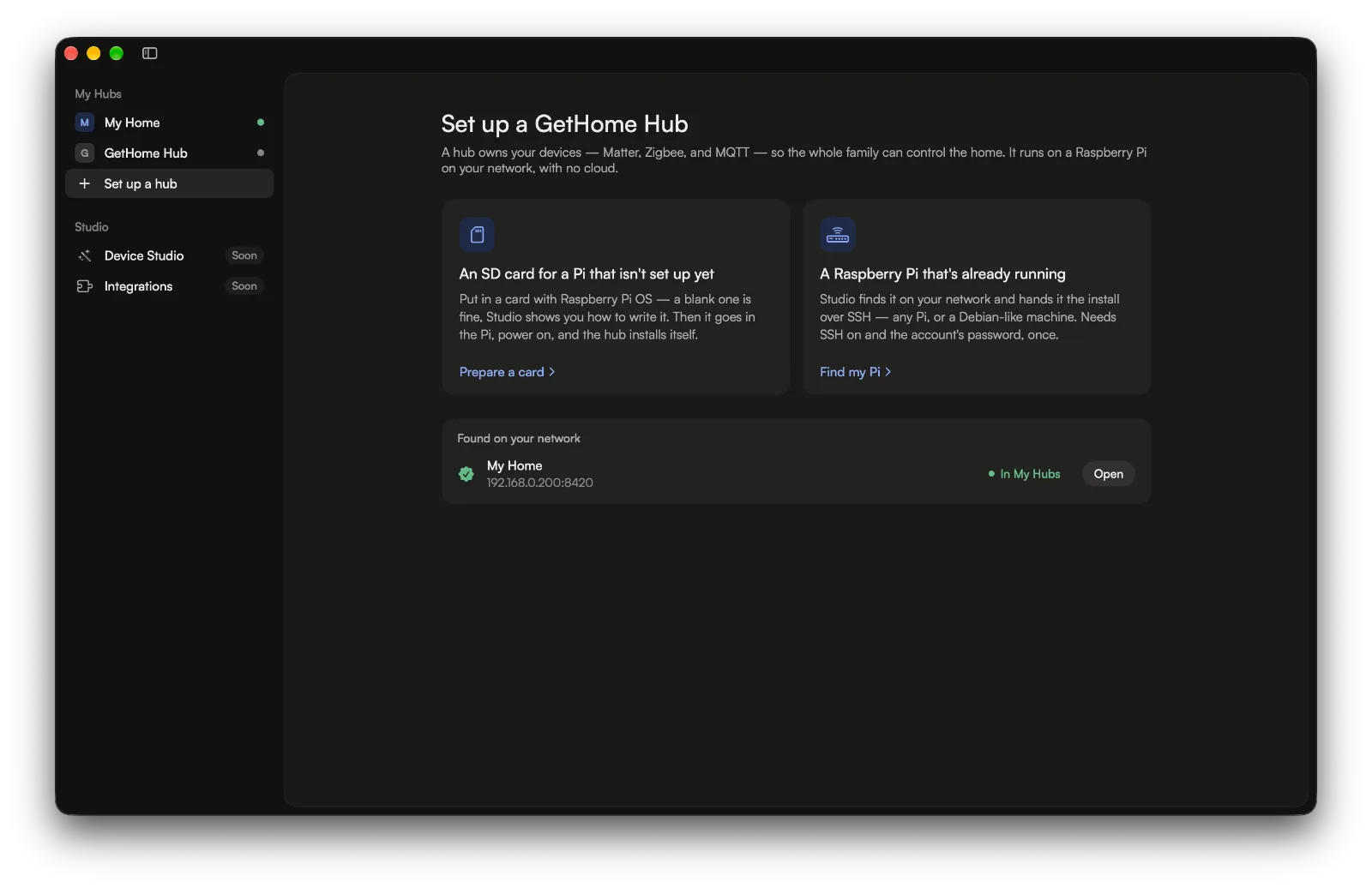1372x888 pixels.
Task: Click the Find my Pi link
Action: pos(855,372)
